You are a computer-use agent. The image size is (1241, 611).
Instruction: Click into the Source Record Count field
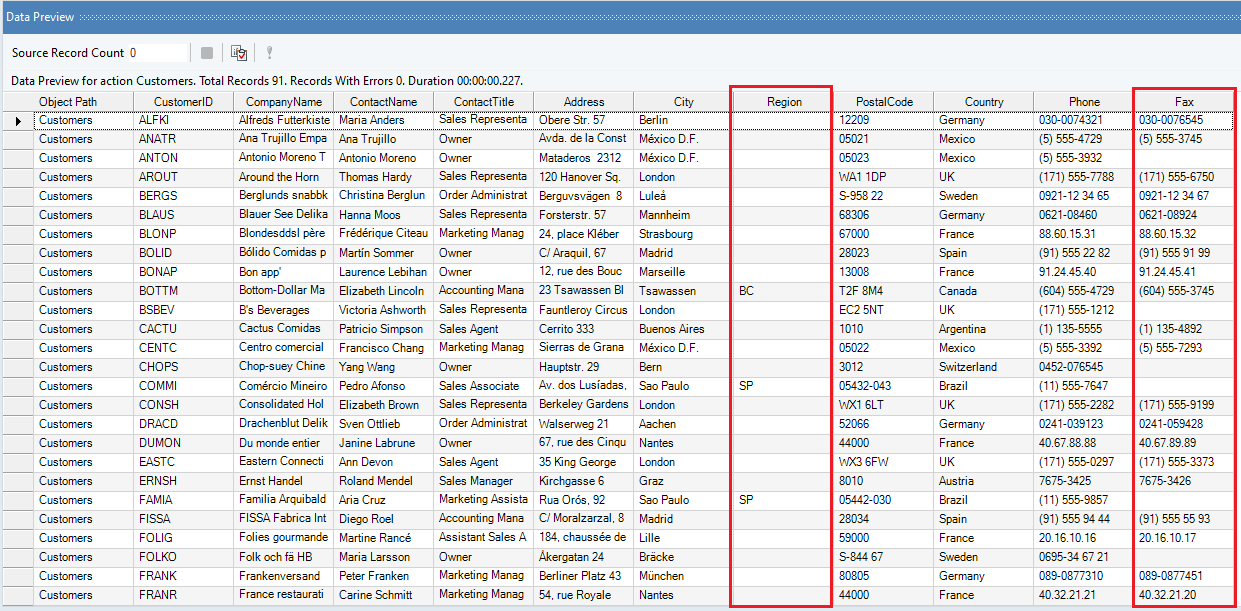(157, 53)
